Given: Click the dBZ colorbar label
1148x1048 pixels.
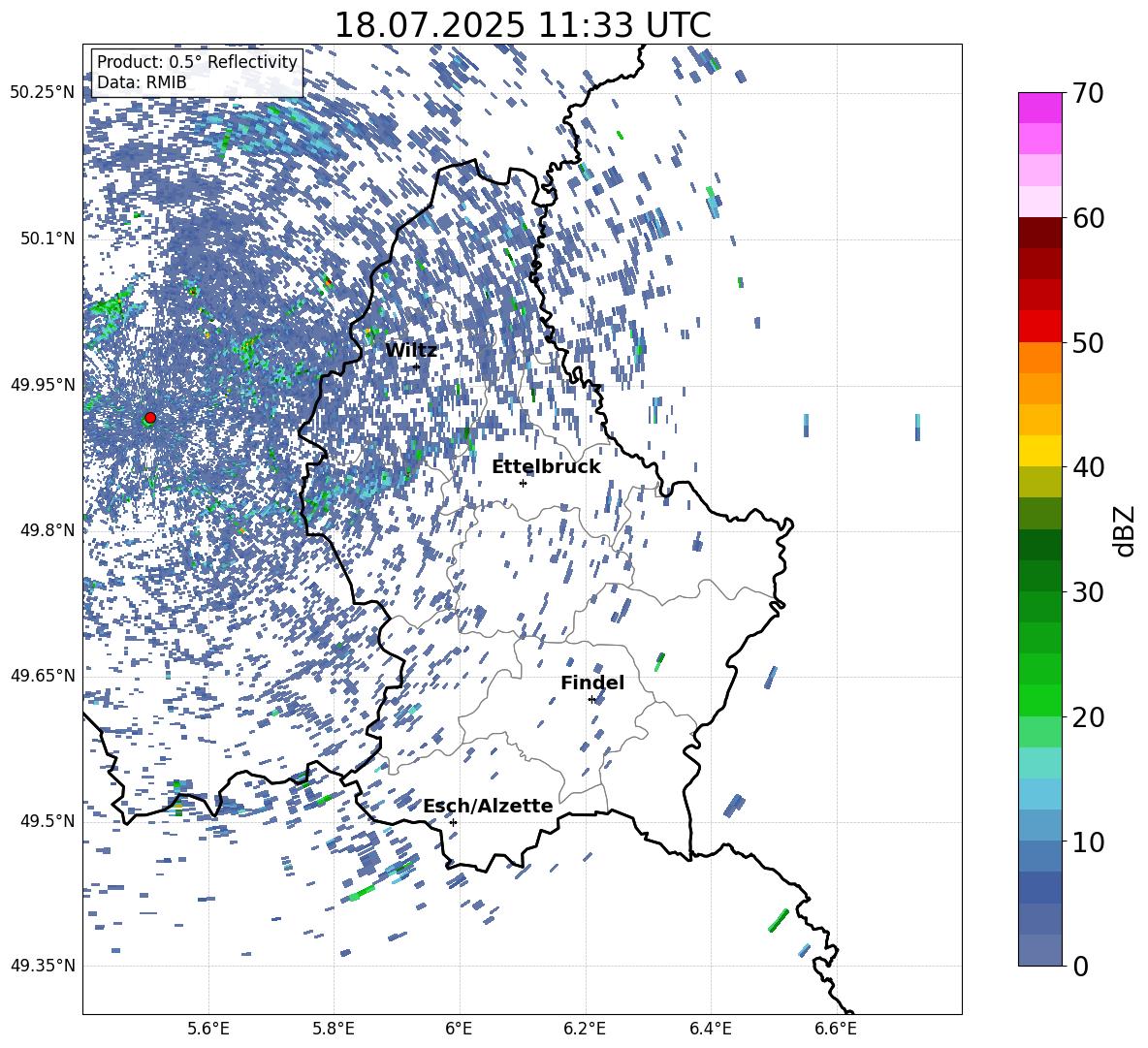Looking at the screenshot, I should (1126, 530).
